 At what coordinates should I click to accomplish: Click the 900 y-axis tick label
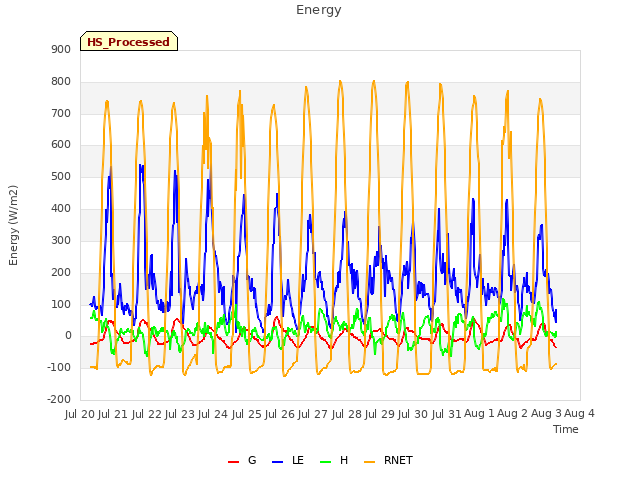point(61,49)
